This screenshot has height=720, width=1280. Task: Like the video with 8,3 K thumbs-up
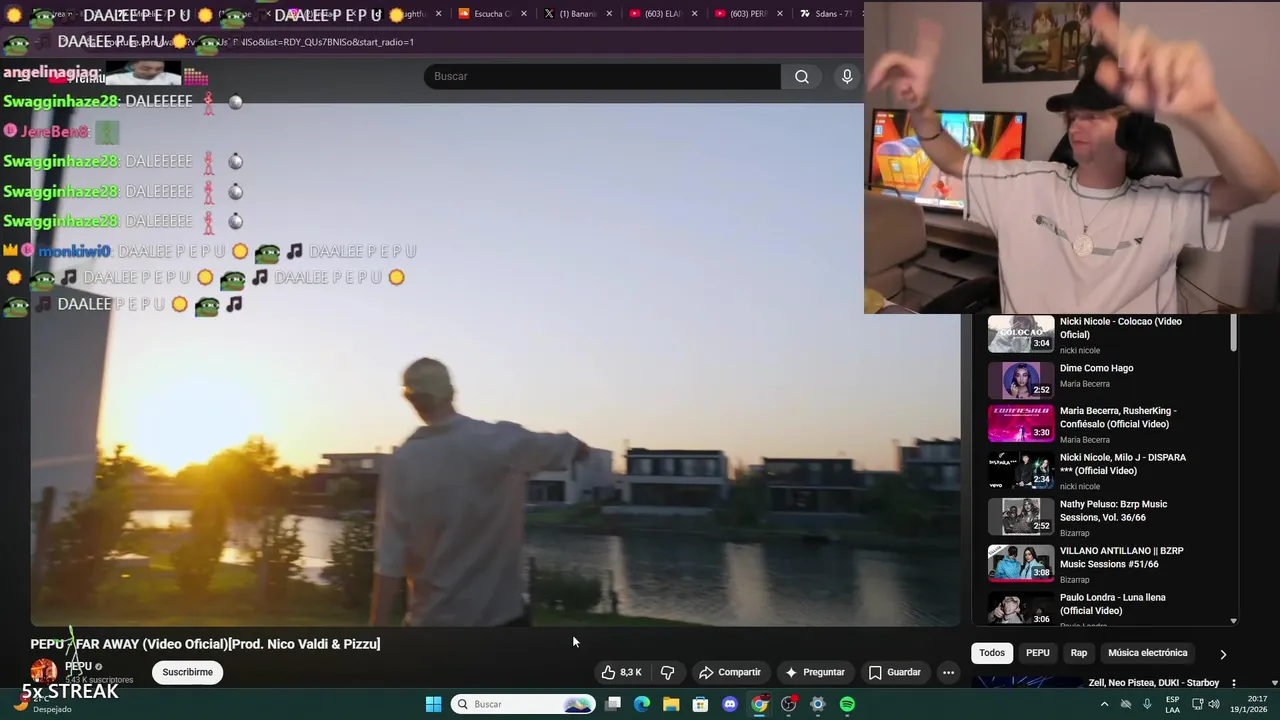[x=621, y=673]
